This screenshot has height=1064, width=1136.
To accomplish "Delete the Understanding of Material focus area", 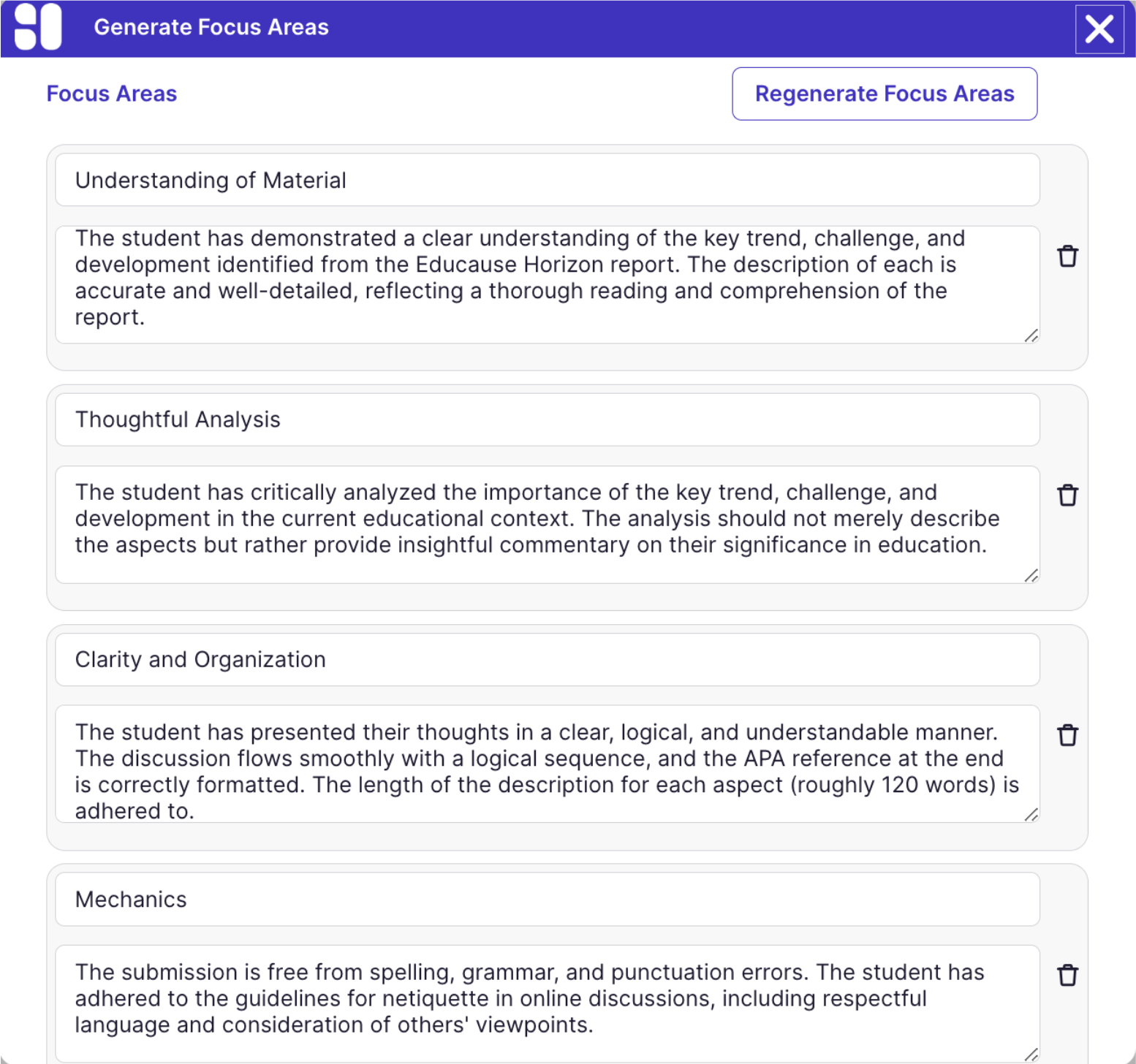I will 1067,256.
